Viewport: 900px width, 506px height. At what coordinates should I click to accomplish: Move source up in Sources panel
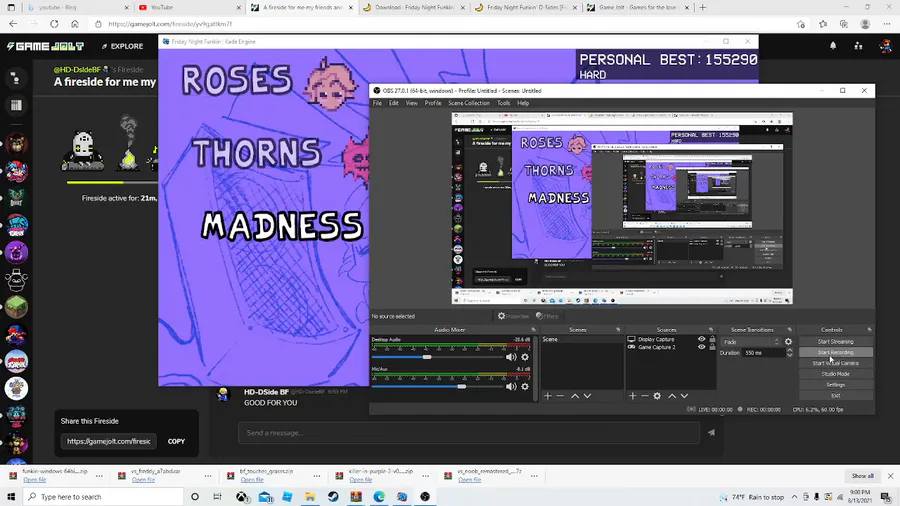pyautogui.click(x=672, y=396)
